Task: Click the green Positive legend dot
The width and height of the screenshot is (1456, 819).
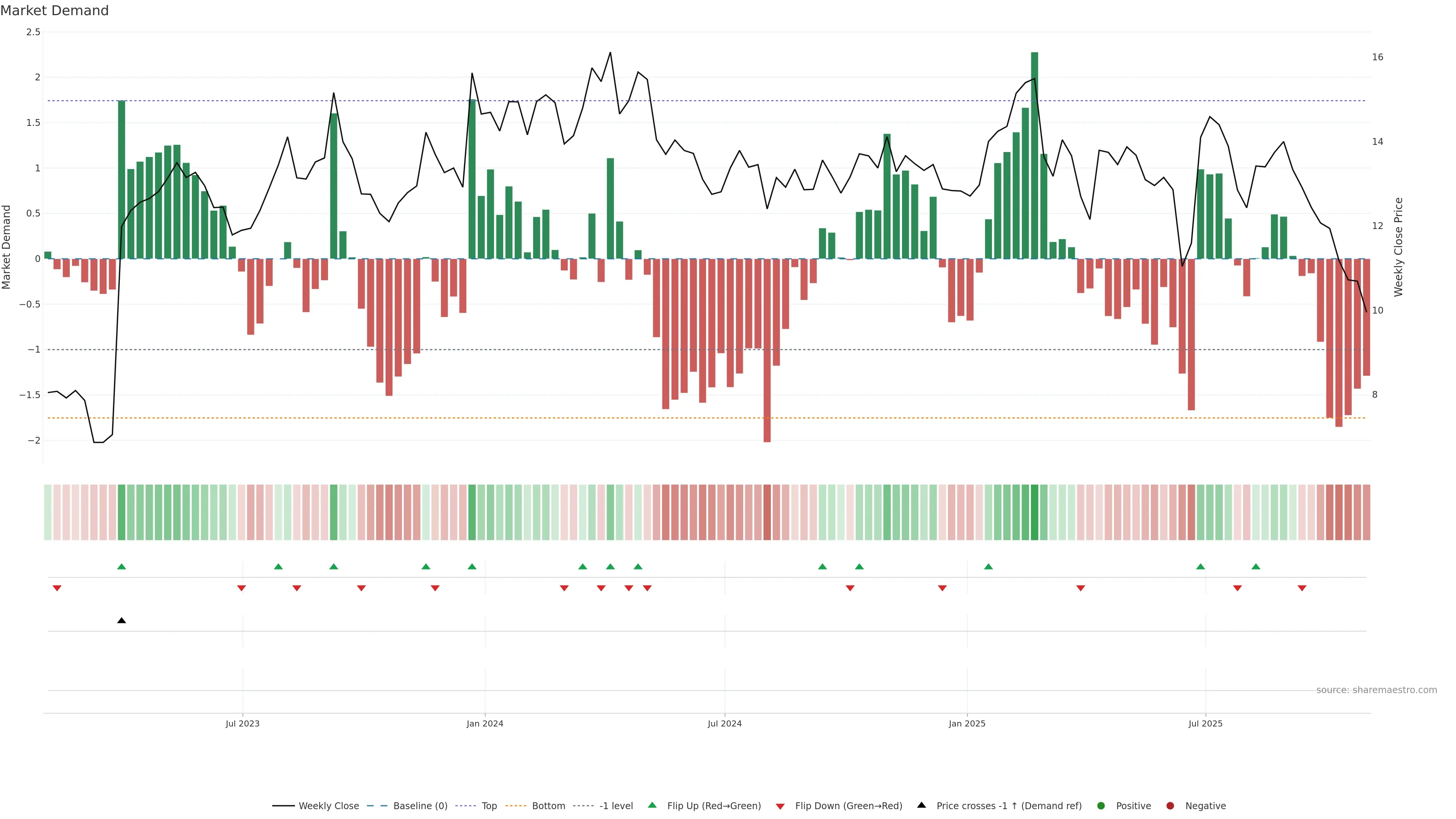Action: [1100, 806]
